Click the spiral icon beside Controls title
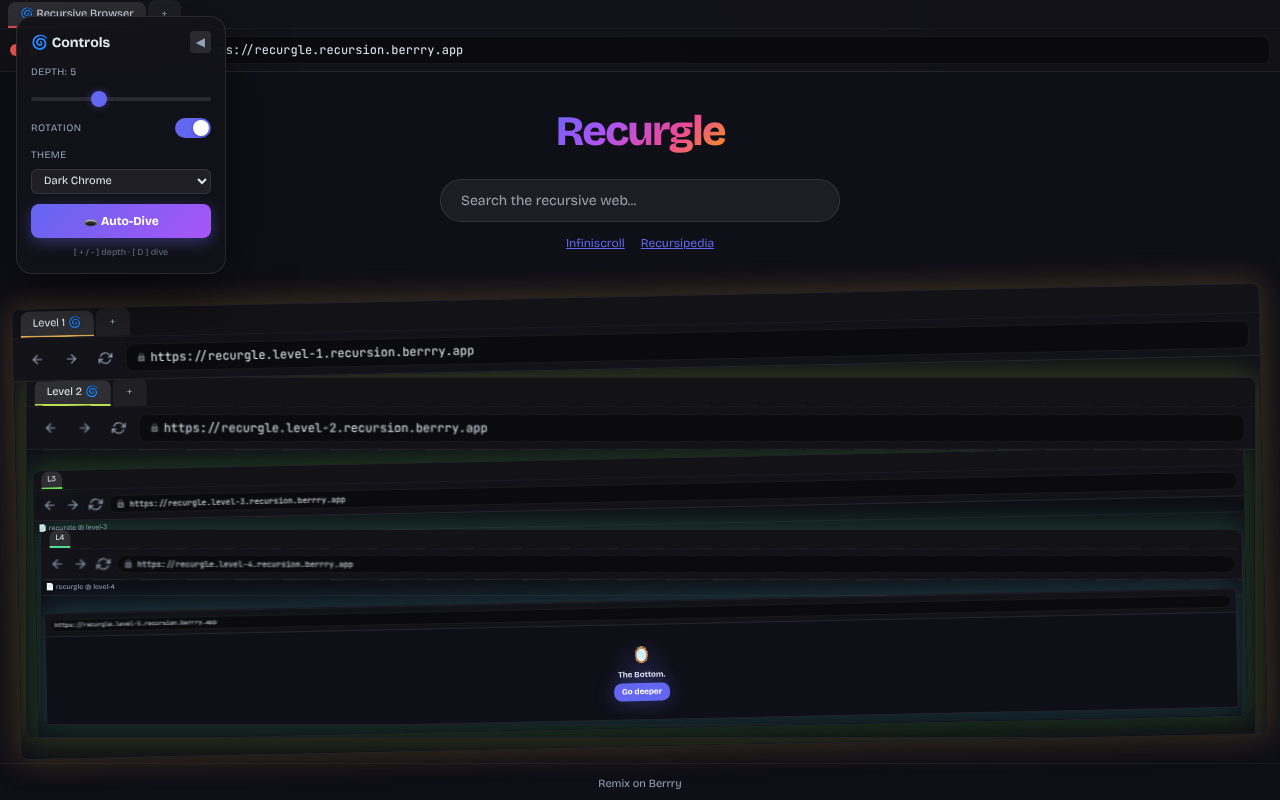The height and width of the screenshot is (800, 1280). pyautogui.click(x=40, y=42)
